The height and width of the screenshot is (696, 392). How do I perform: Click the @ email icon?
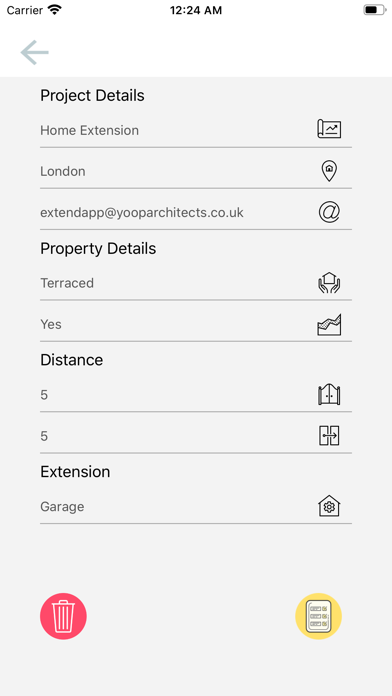[329, 212]
